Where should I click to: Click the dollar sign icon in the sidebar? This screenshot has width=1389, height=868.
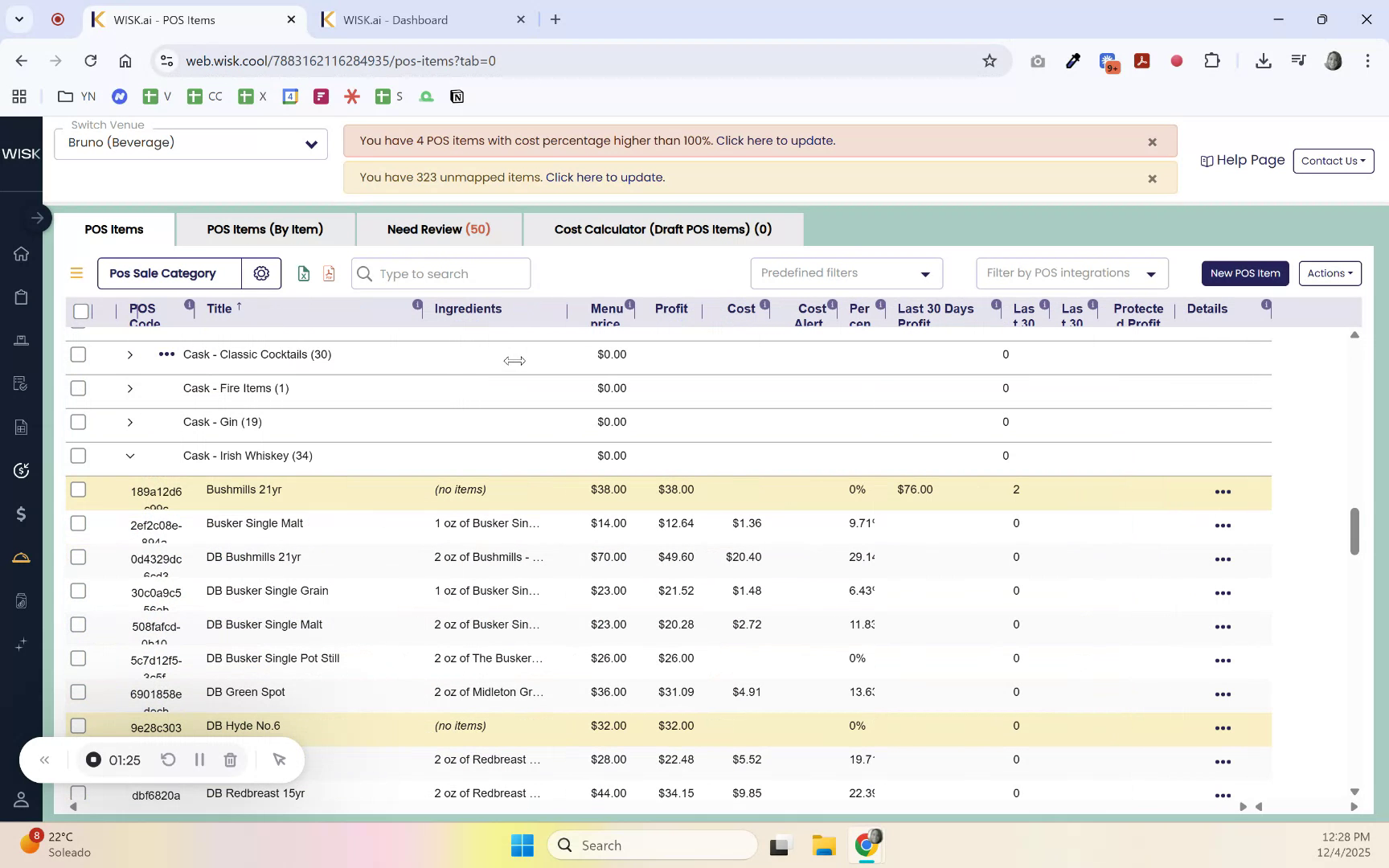pyautogui.click(x=21, y=514)
